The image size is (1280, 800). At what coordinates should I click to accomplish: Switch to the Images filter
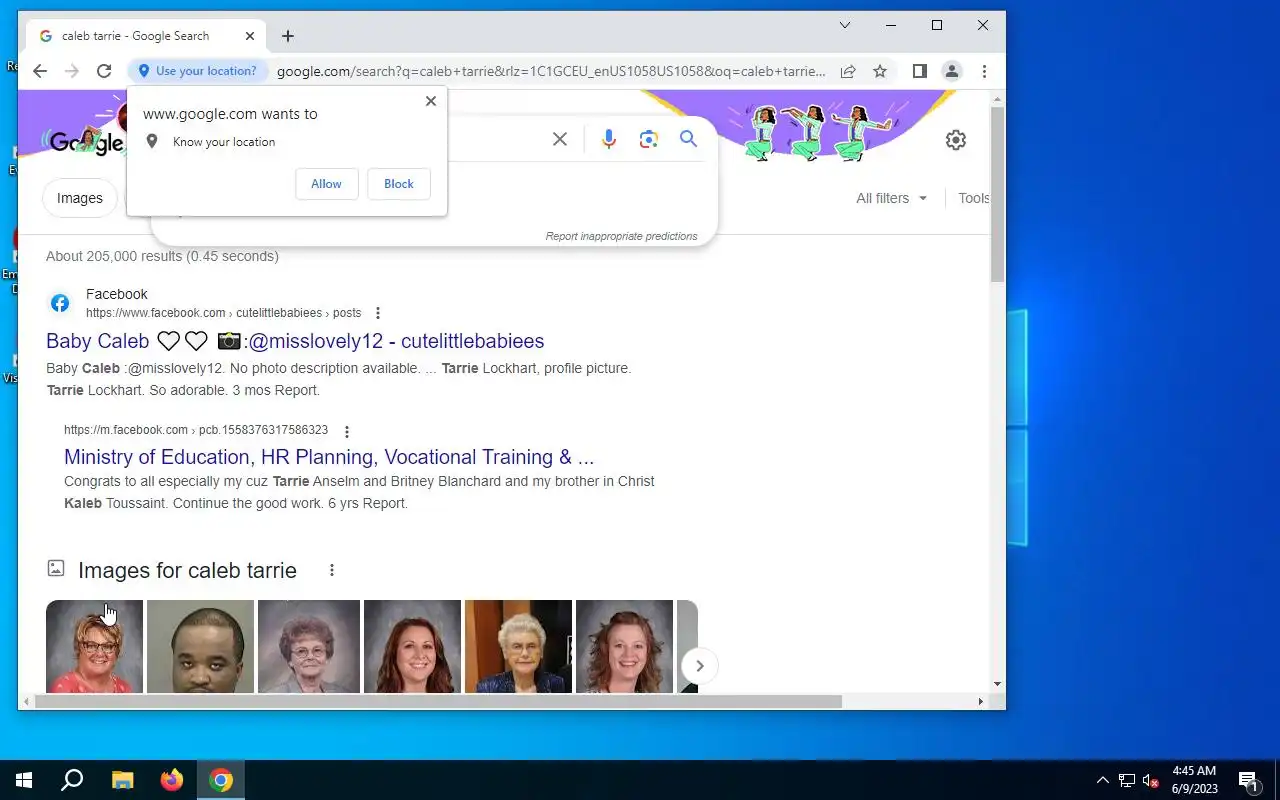pos(80,198)
